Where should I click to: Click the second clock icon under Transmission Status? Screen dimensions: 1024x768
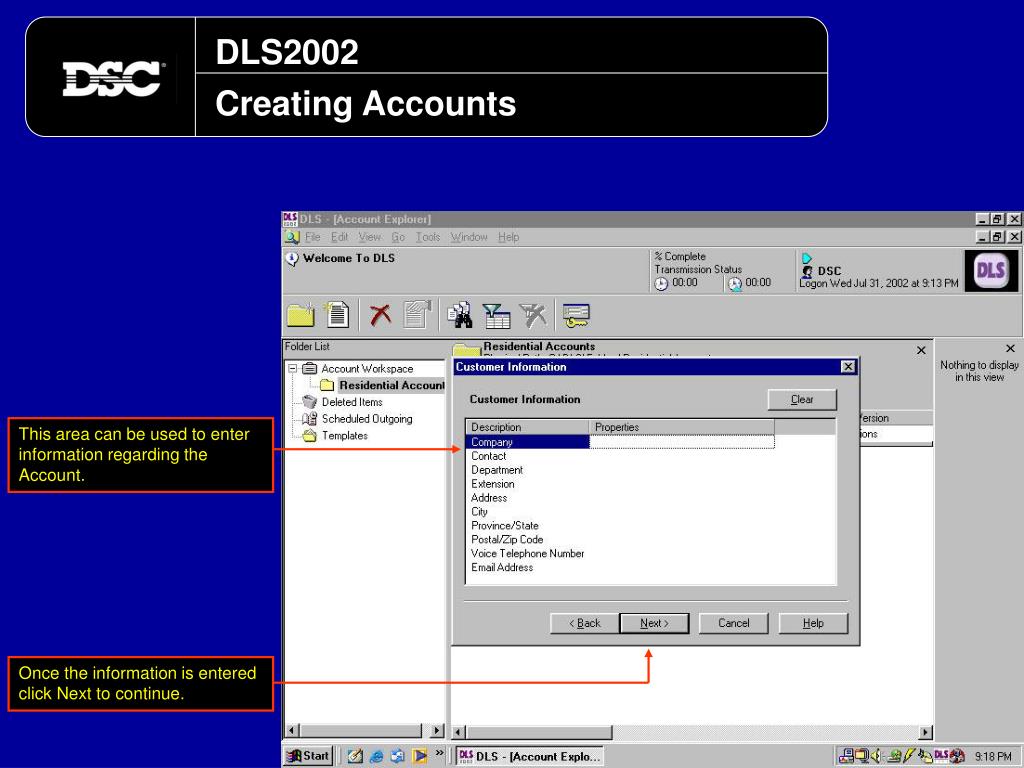(735, 283)
